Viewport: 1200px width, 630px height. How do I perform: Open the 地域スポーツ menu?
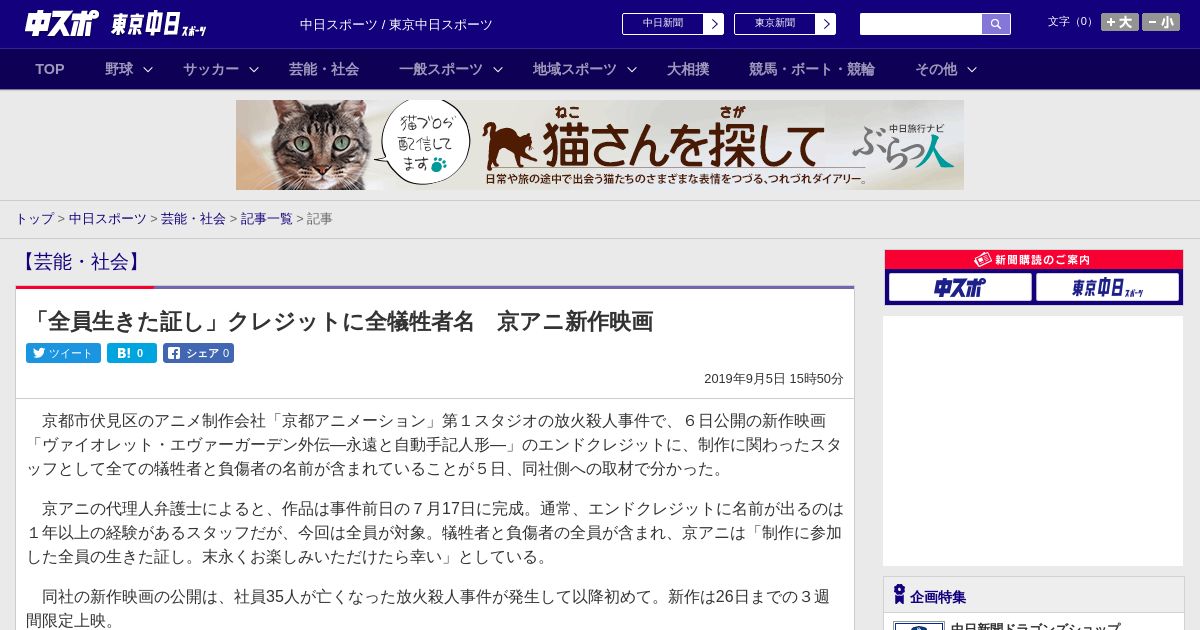point(575,69)
